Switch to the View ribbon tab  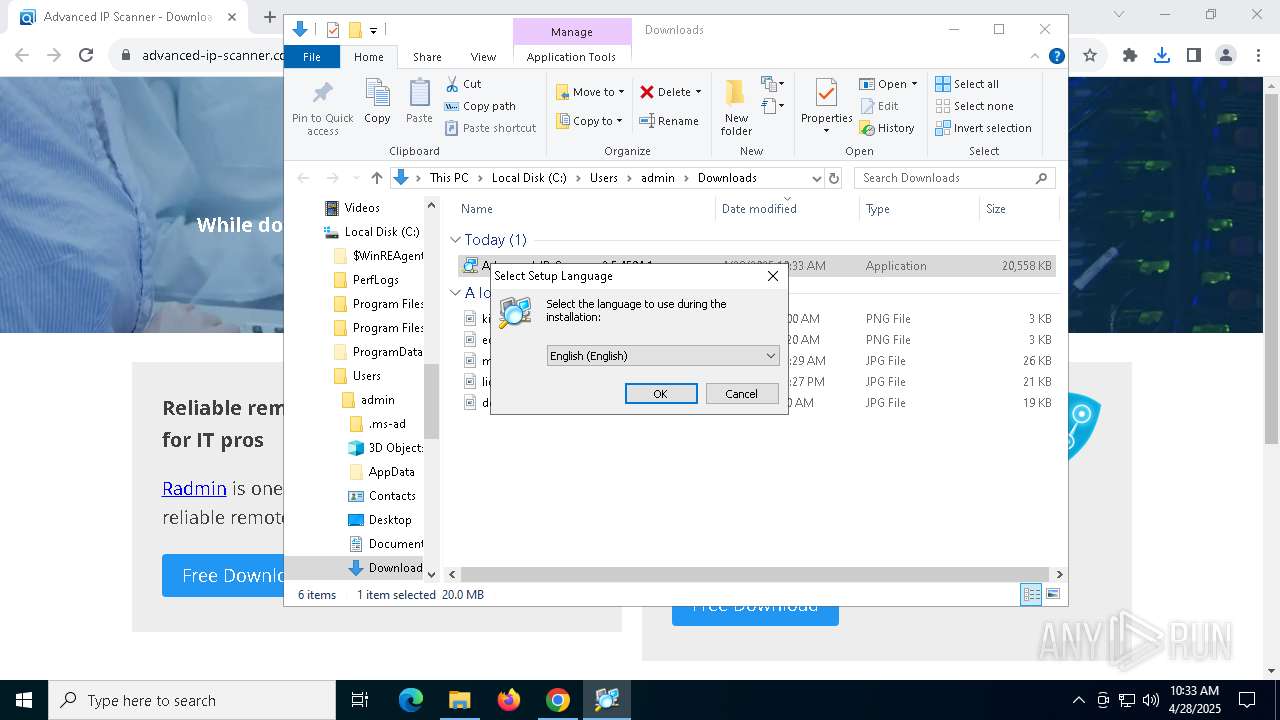(483, 57)
